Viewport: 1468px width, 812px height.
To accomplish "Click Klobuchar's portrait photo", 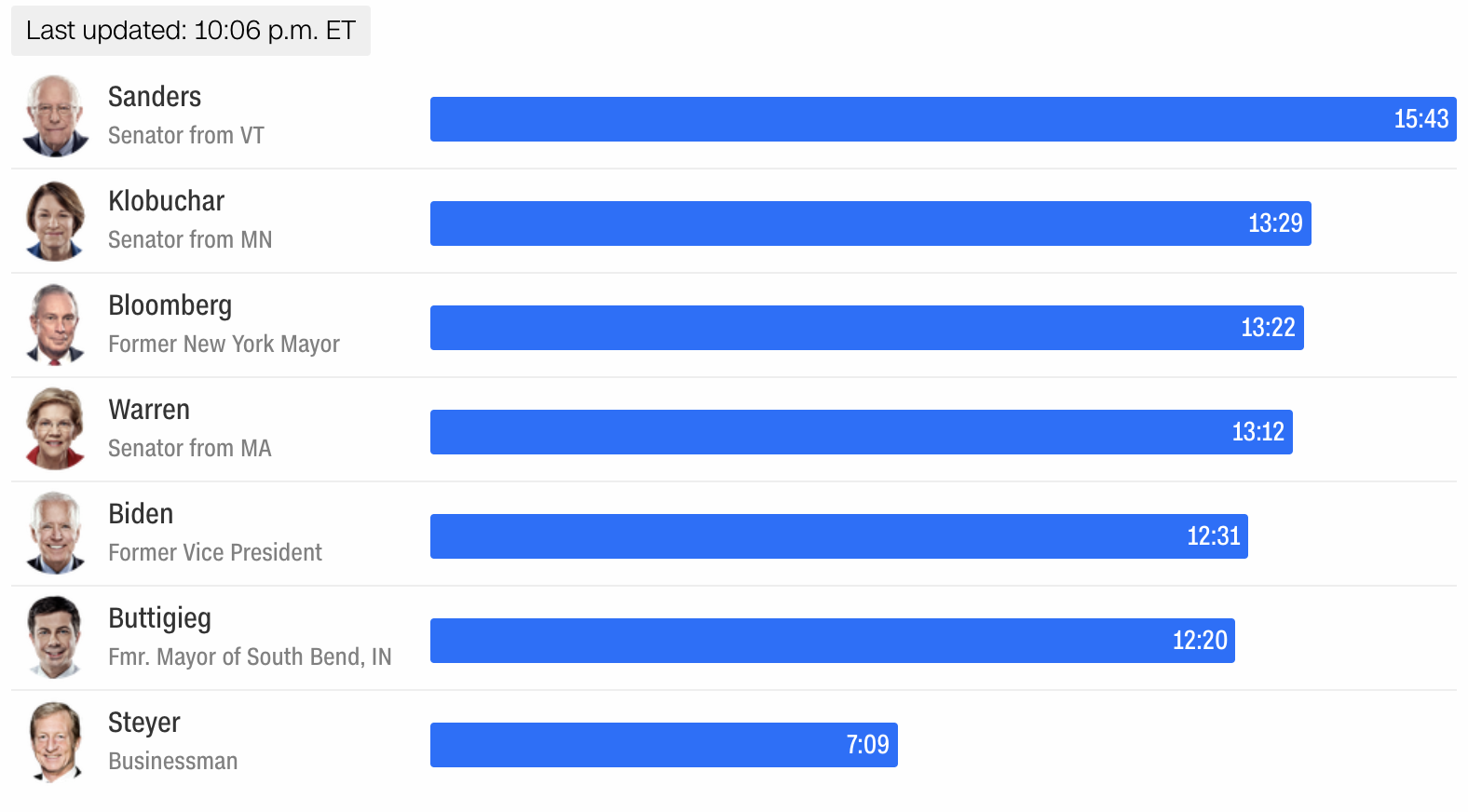I will click(56, 221).
